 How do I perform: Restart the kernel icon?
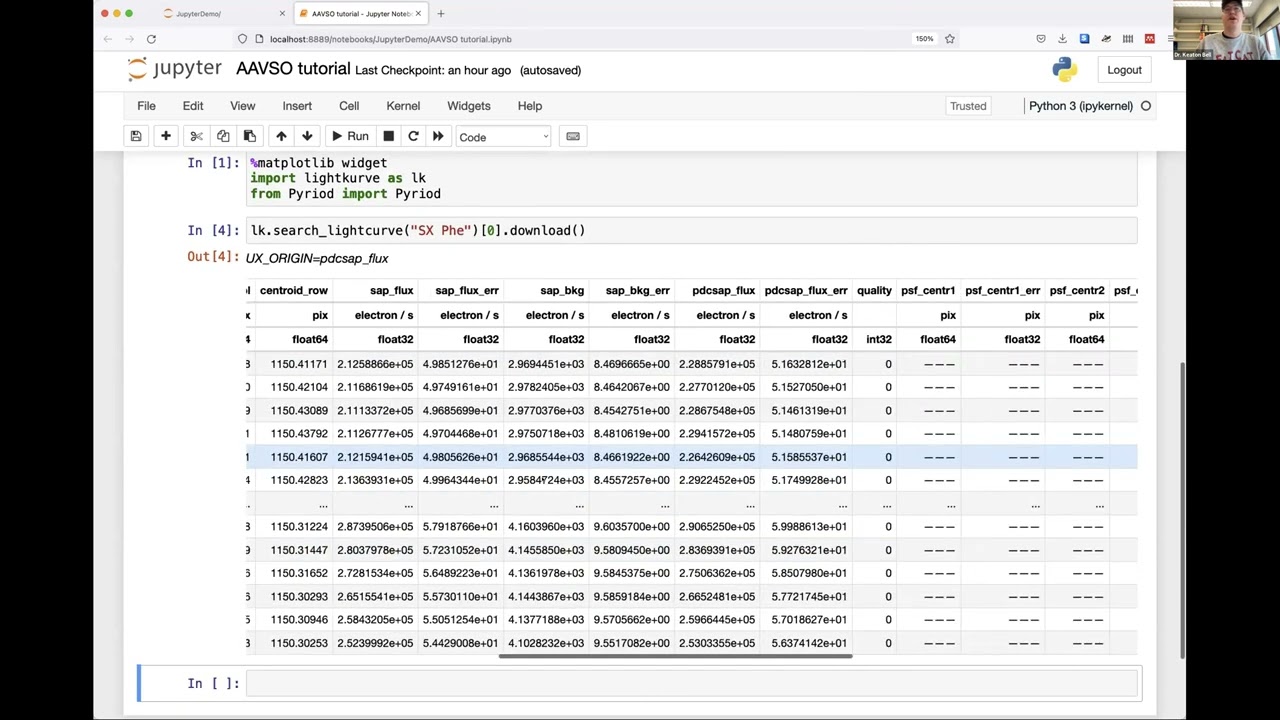point(413,136)
